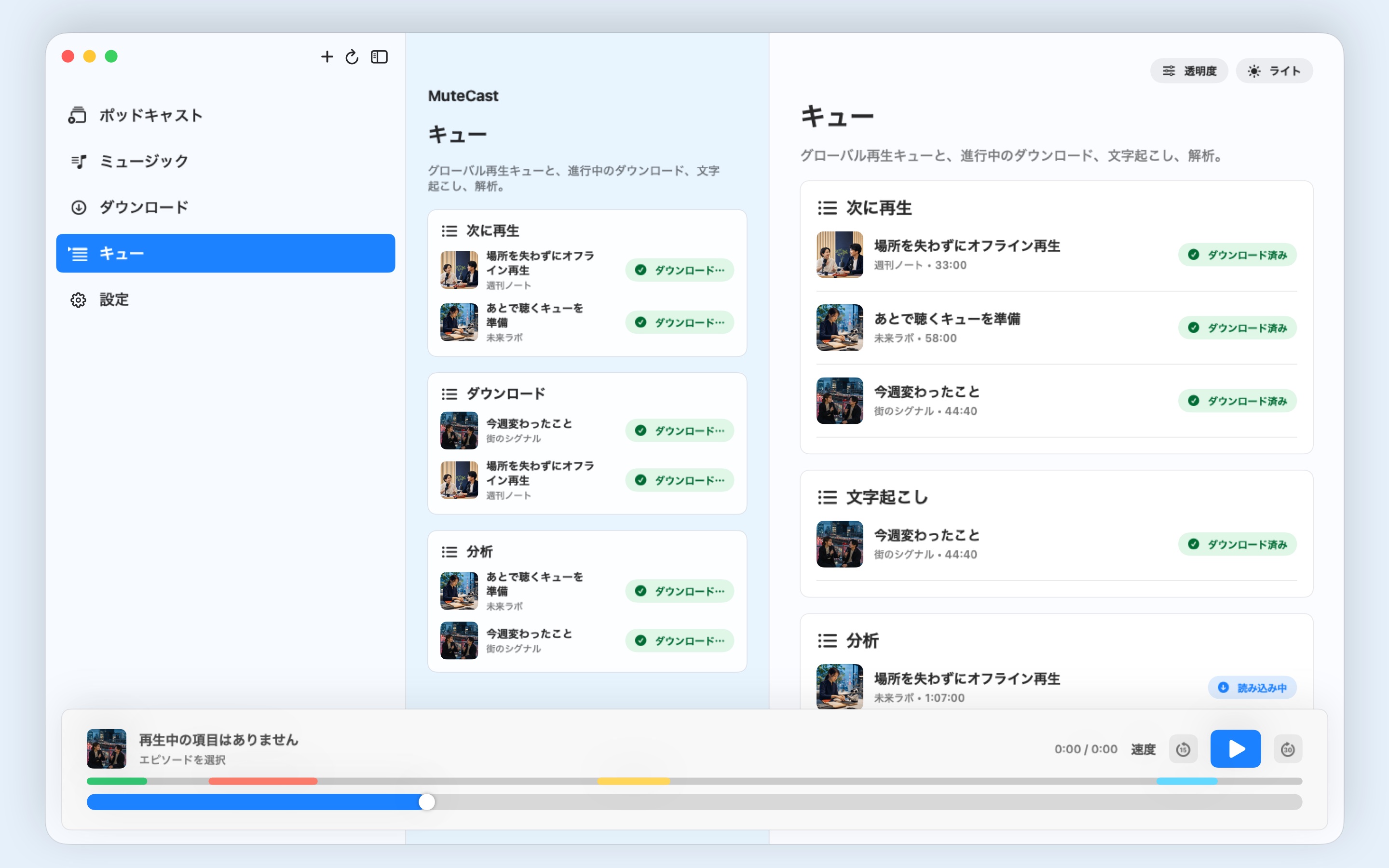Click the light blue segment on chapter bar
The width and height of the screenshot is (1389, 868).
[x=1187, y=781]
